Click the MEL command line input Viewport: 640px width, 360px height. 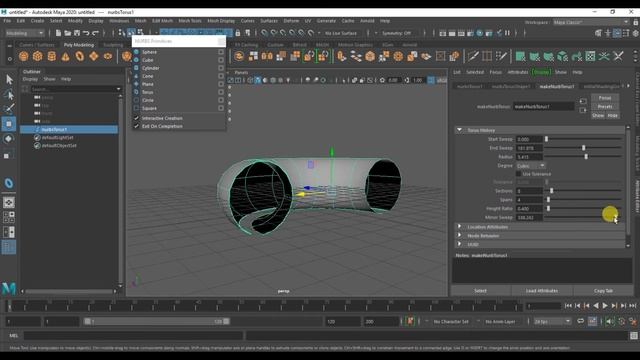[x=133, y=336]
